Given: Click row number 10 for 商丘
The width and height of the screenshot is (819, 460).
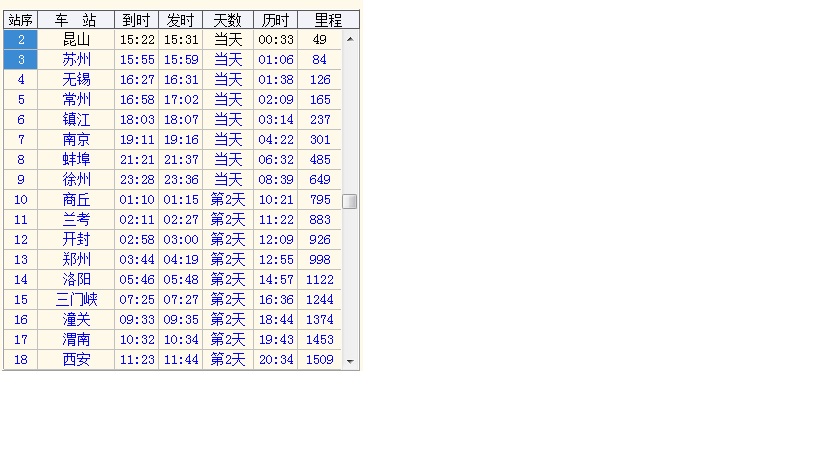Looking at the screenshot, I should tap(20, 200).
